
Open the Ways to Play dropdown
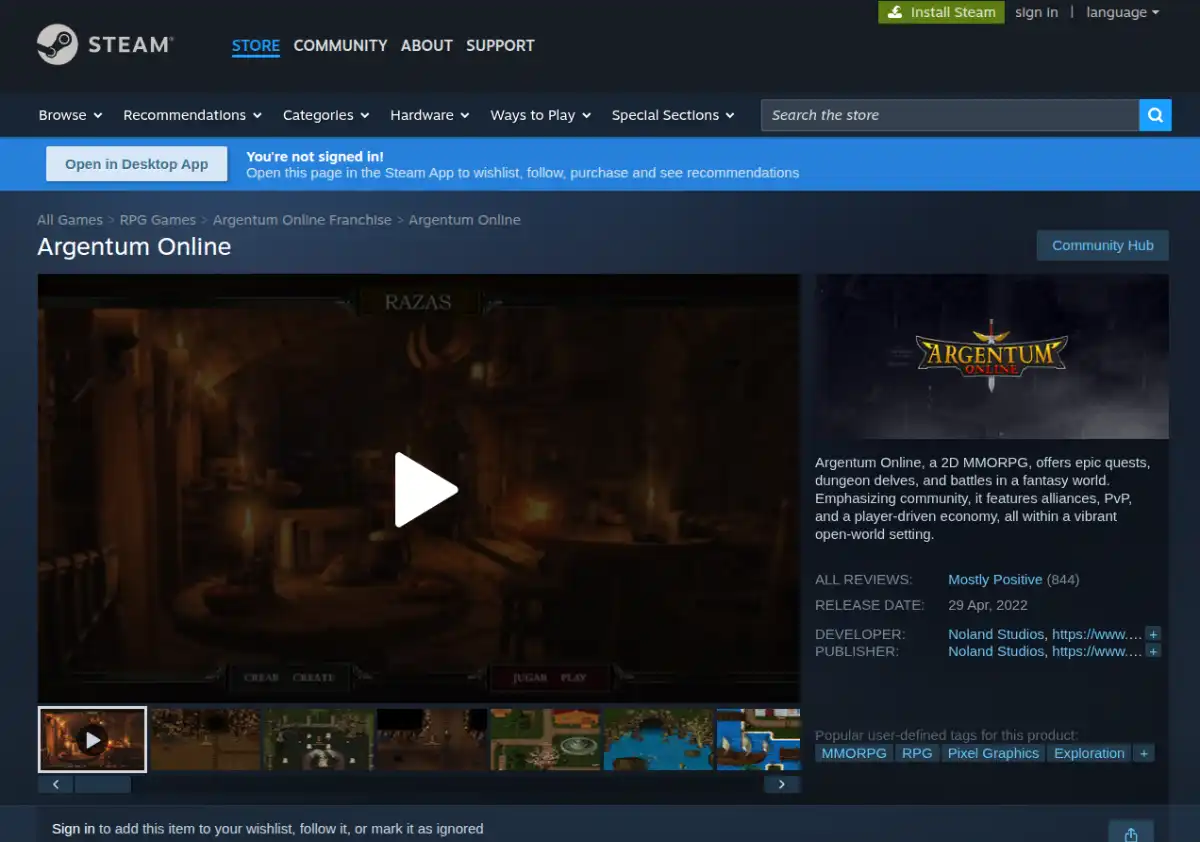pyautogui.click(x=541, y=115)
